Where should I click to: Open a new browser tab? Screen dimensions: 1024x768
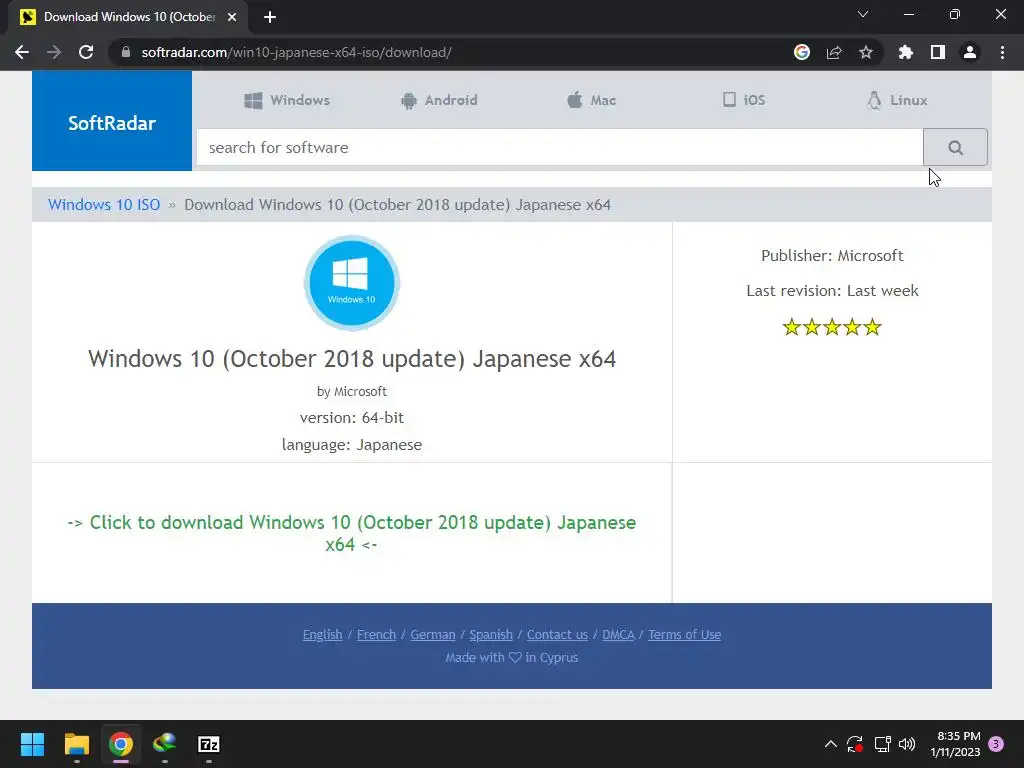click(x=270, y=17)
